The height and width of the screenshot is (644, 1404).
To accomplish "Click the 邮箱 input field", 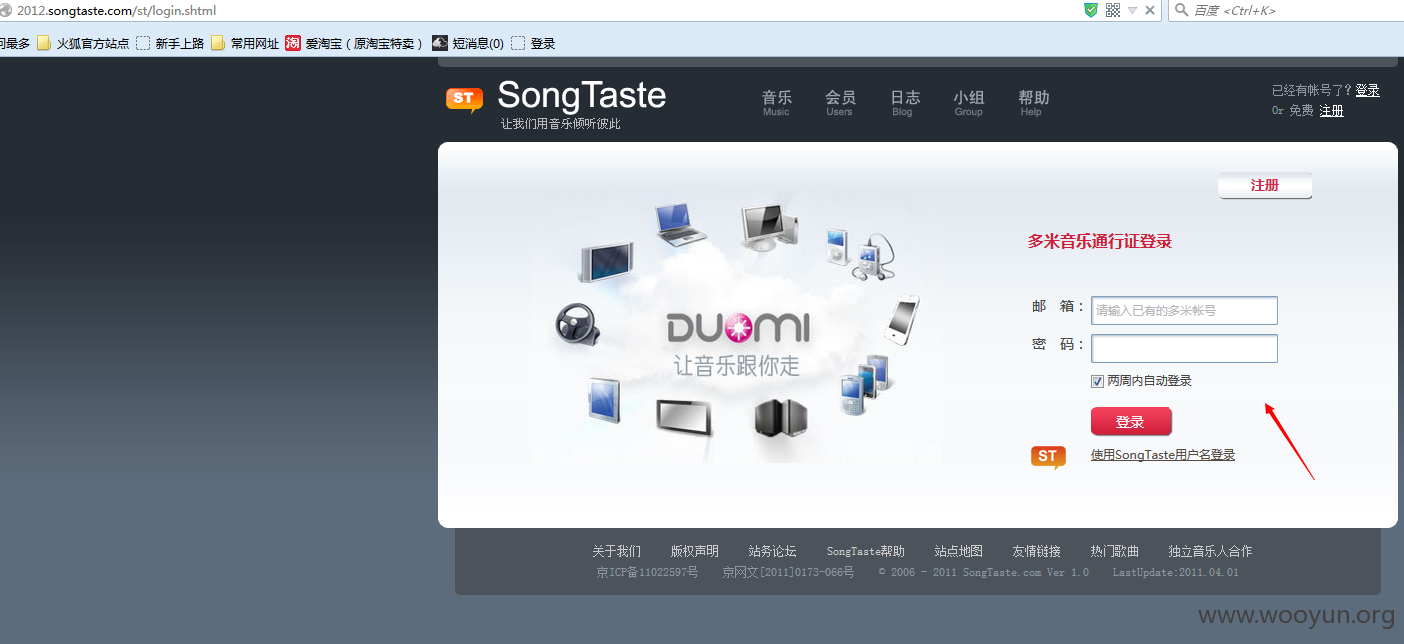I will tap(1184, 310).
